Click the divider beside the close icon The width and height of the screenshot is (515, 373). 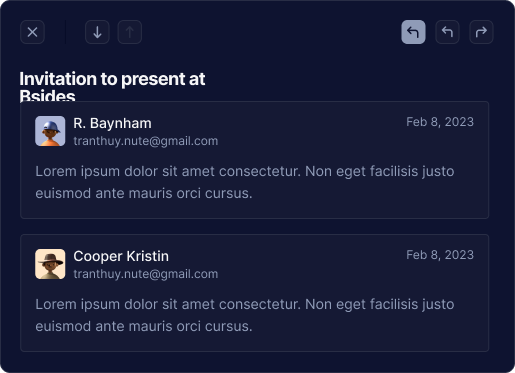(65, 32)
